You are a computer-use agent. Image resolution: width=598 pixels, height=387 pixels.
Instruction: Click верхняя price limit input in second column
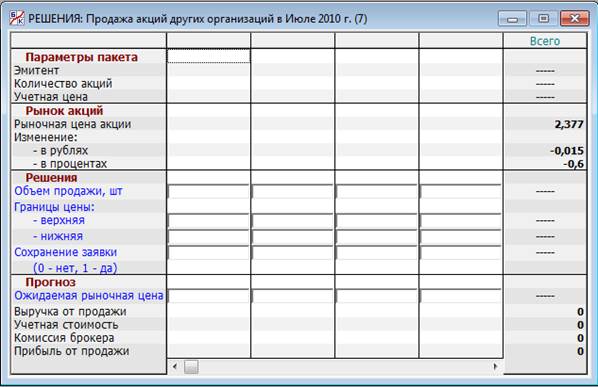[x=293, y=221]
